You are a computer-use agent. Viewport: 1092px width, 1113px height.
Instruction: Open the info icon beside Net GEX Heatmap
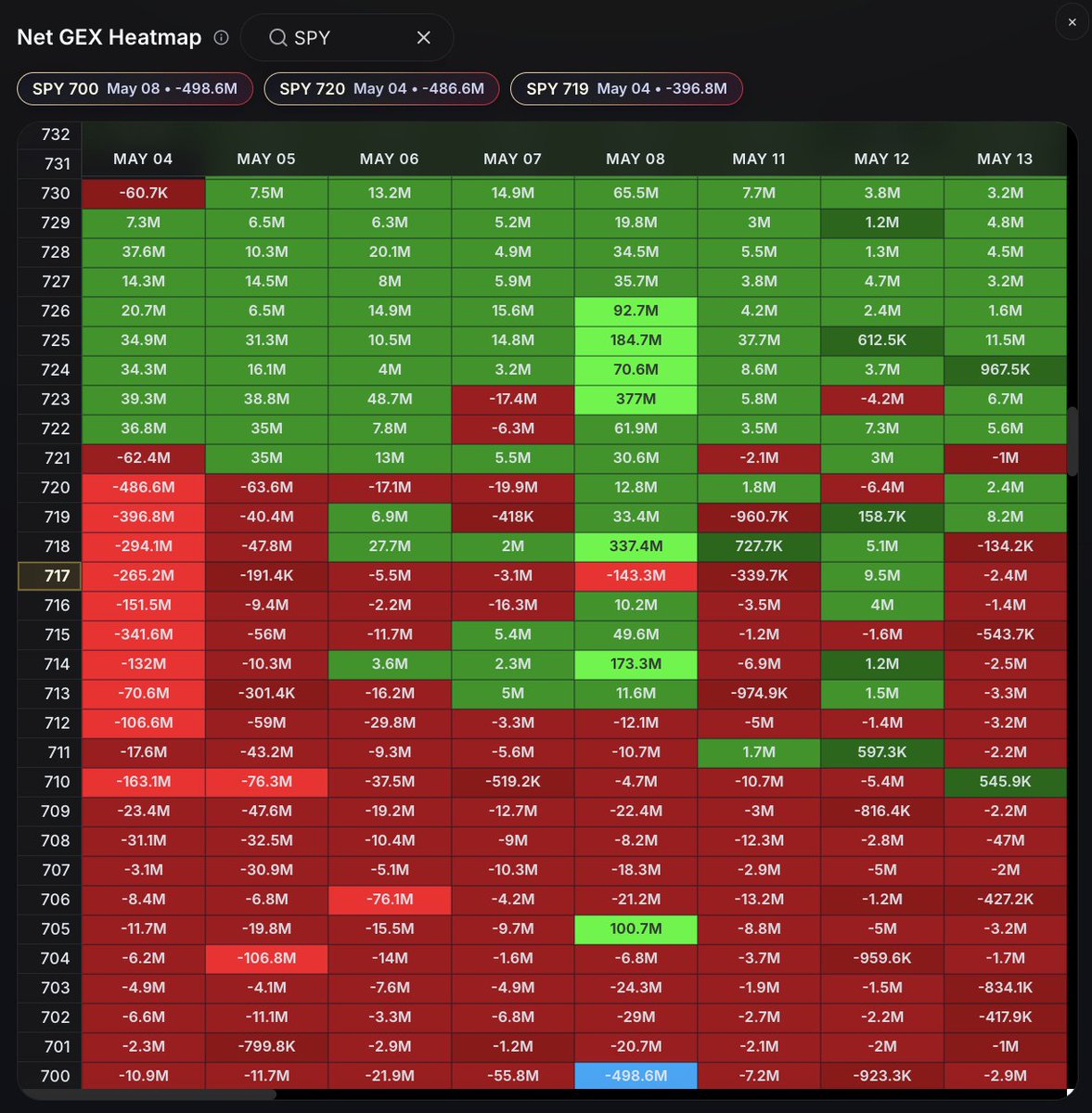[x=221, y=37]
